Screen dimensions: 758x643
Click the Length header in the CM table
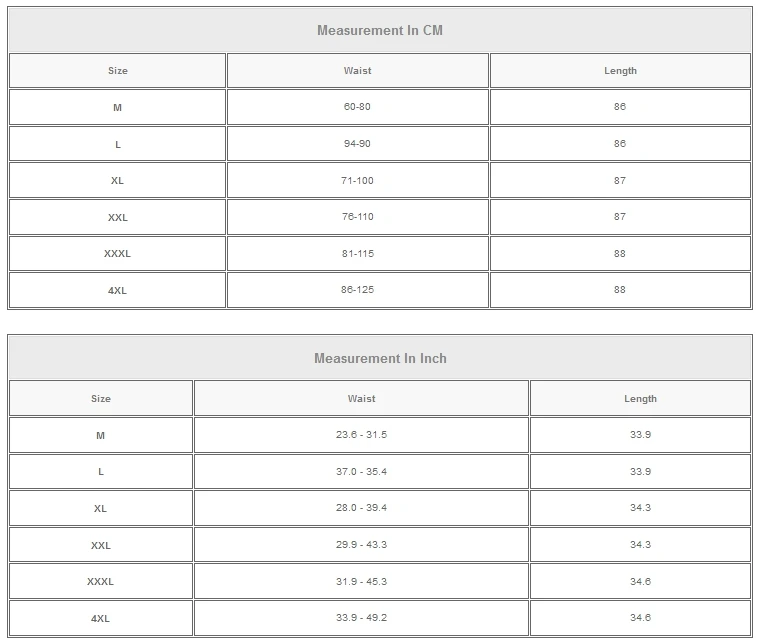[620, 71]
